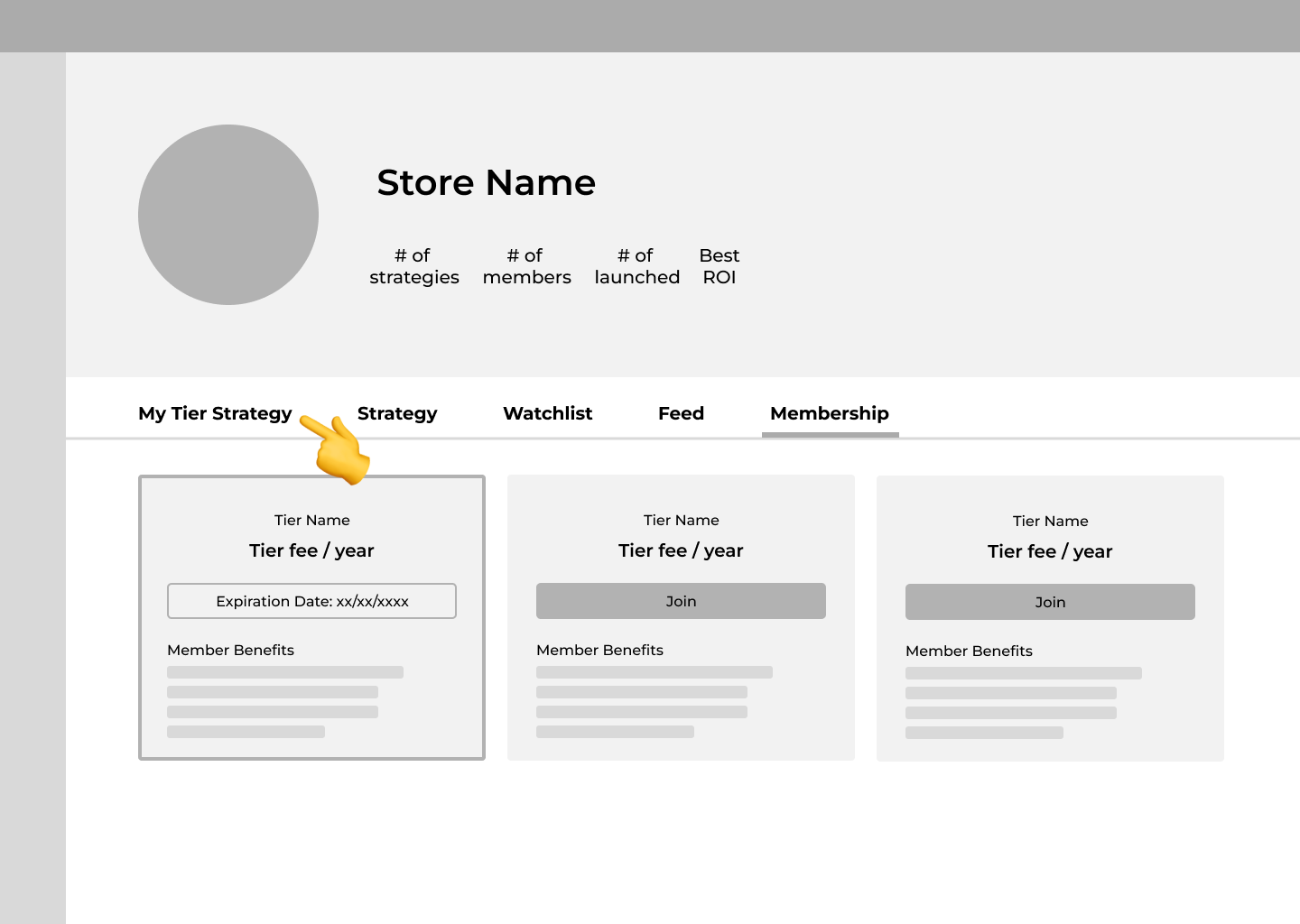Click the # of launched stat
This screenshot has width=1300, height=924.
(636, 266)
